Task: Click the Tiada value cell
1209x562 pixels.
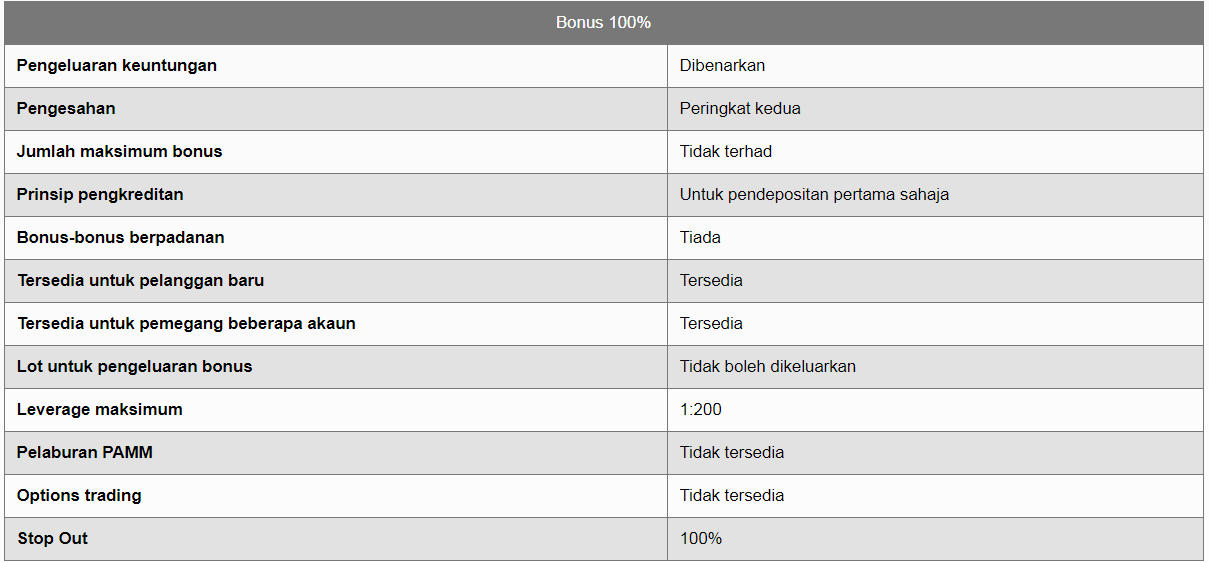Action: tap(935, 238)
